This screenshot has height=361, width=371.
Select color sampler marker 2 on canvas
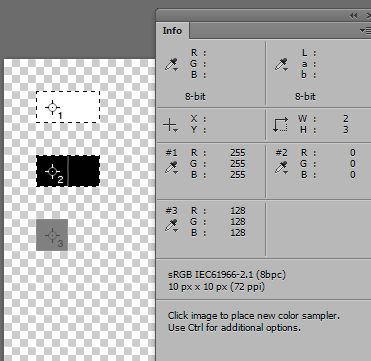tap(52, 172)
